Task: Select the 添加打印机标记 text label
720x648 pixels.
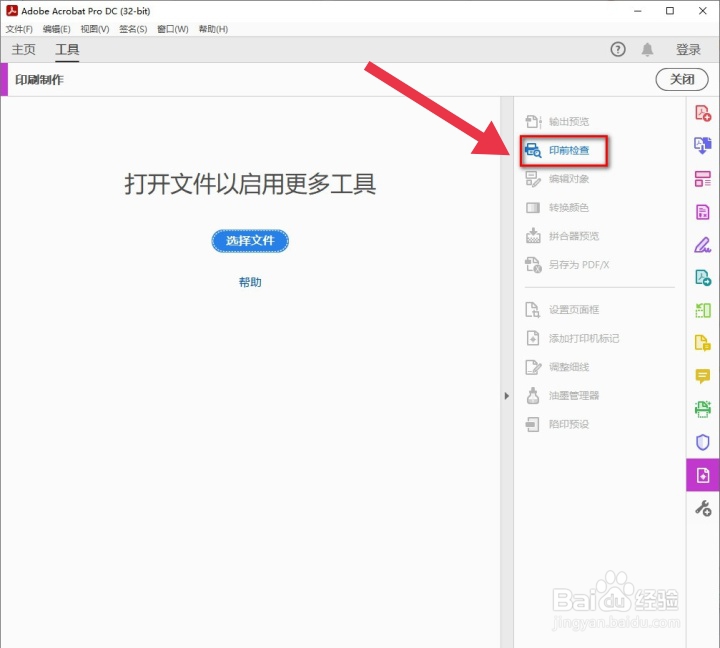Action: tap(584, 338)
